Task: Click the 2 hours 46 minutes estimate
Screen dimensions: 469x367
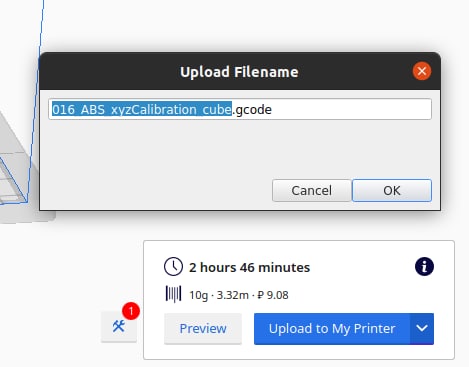Action: coord(249,267)
